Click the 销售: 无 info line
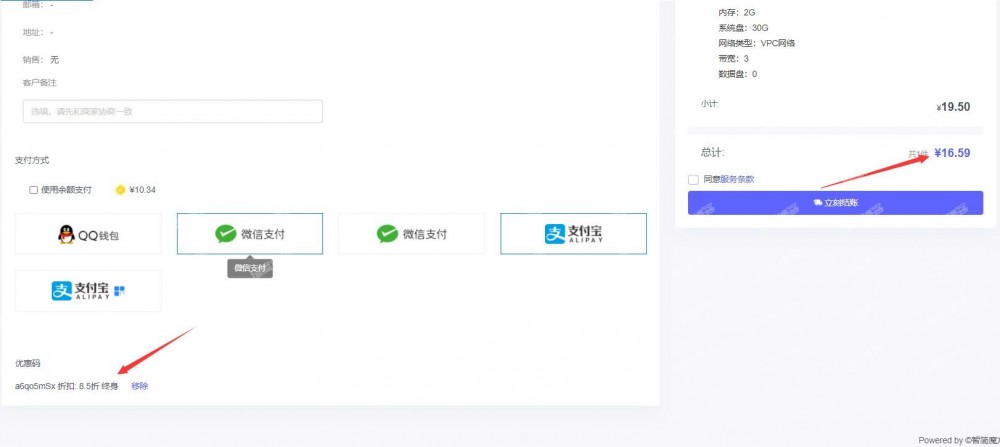Image resolution: width=1000 pixels, height=447 pixels. pyautogui.click(x=41, y=60)
